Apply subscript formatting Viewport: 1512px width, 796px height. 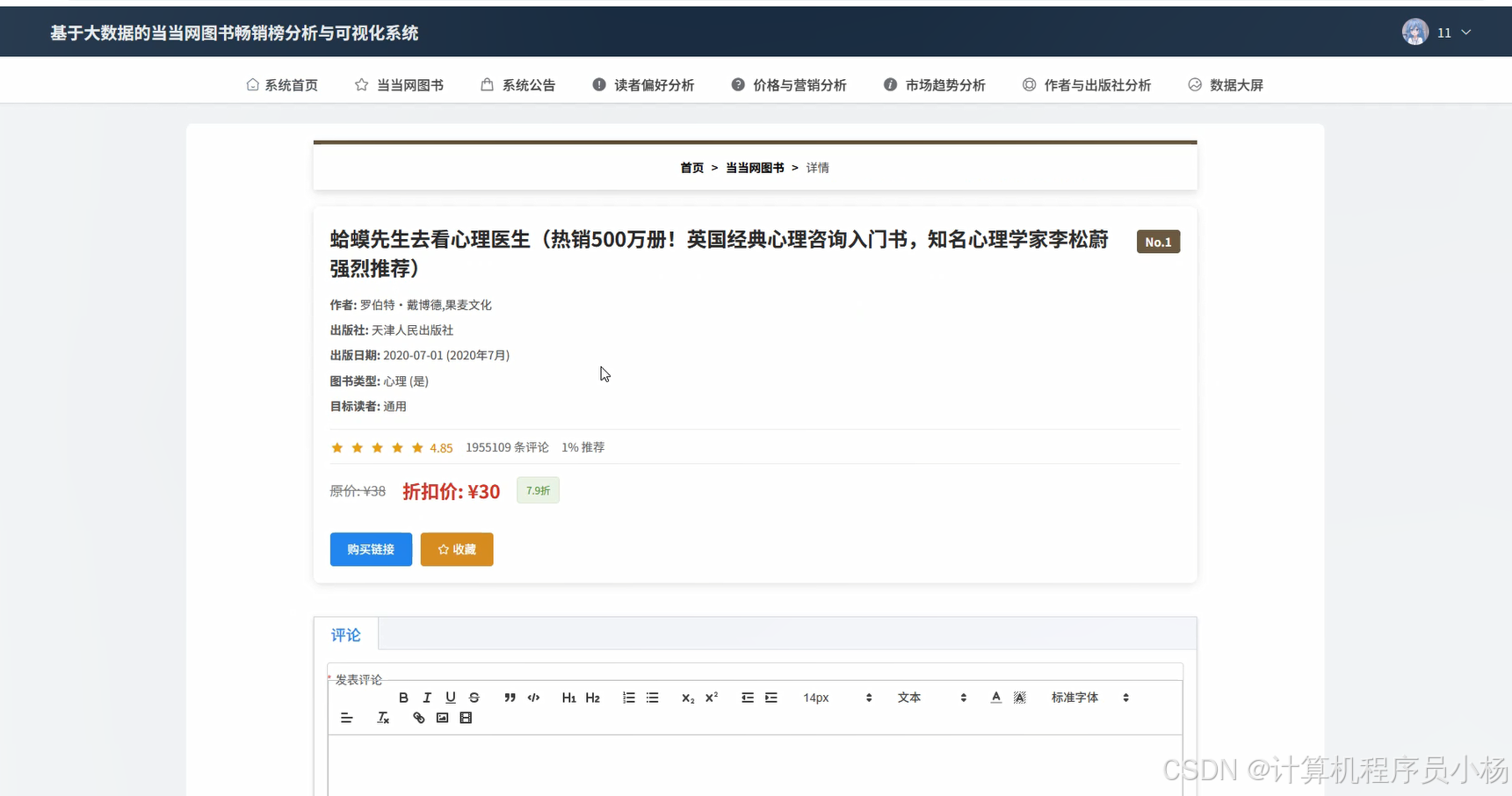(688, 698)
